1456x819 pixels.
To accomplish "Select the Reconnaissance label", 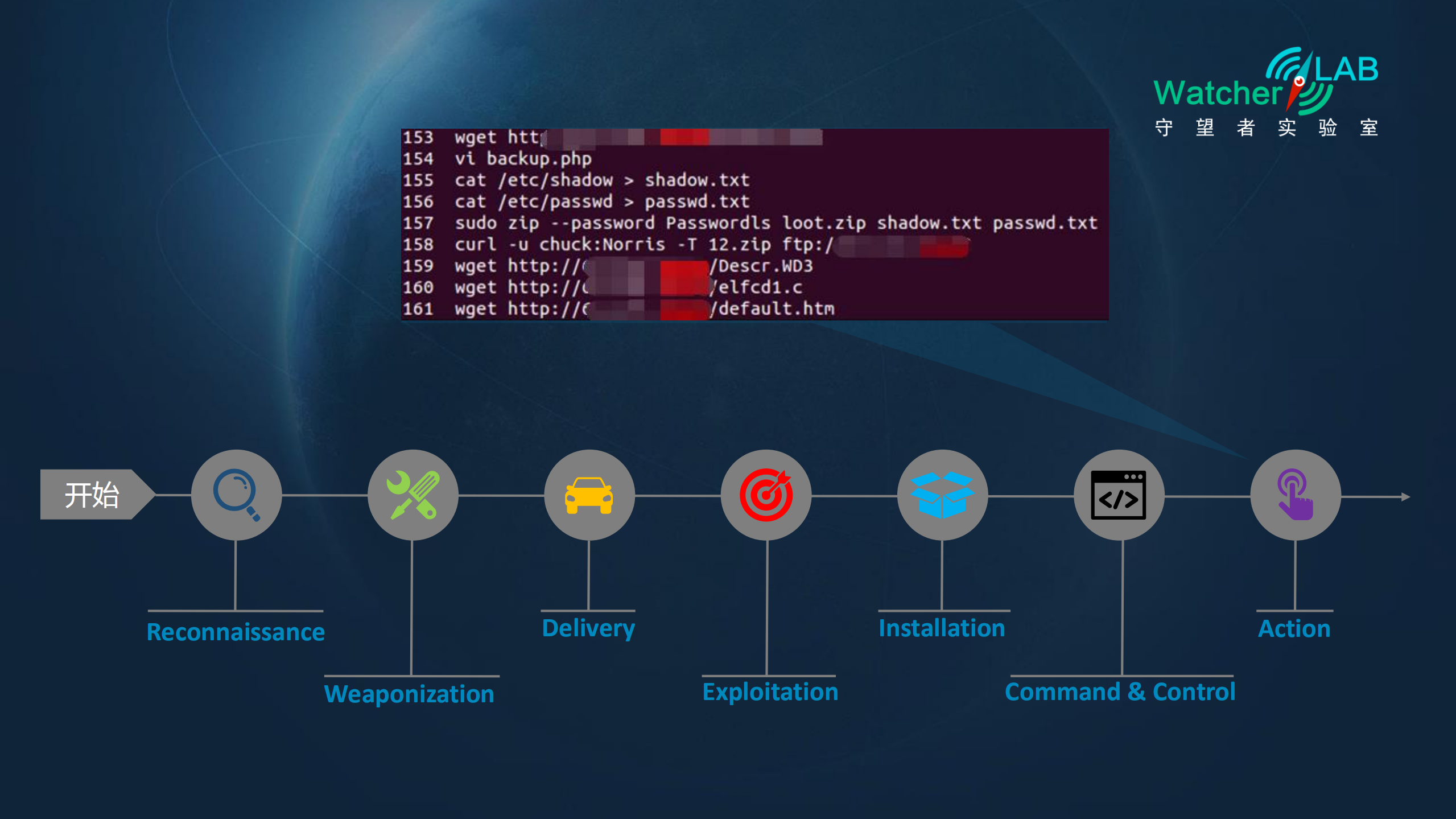I will click(x=236, y=631).
